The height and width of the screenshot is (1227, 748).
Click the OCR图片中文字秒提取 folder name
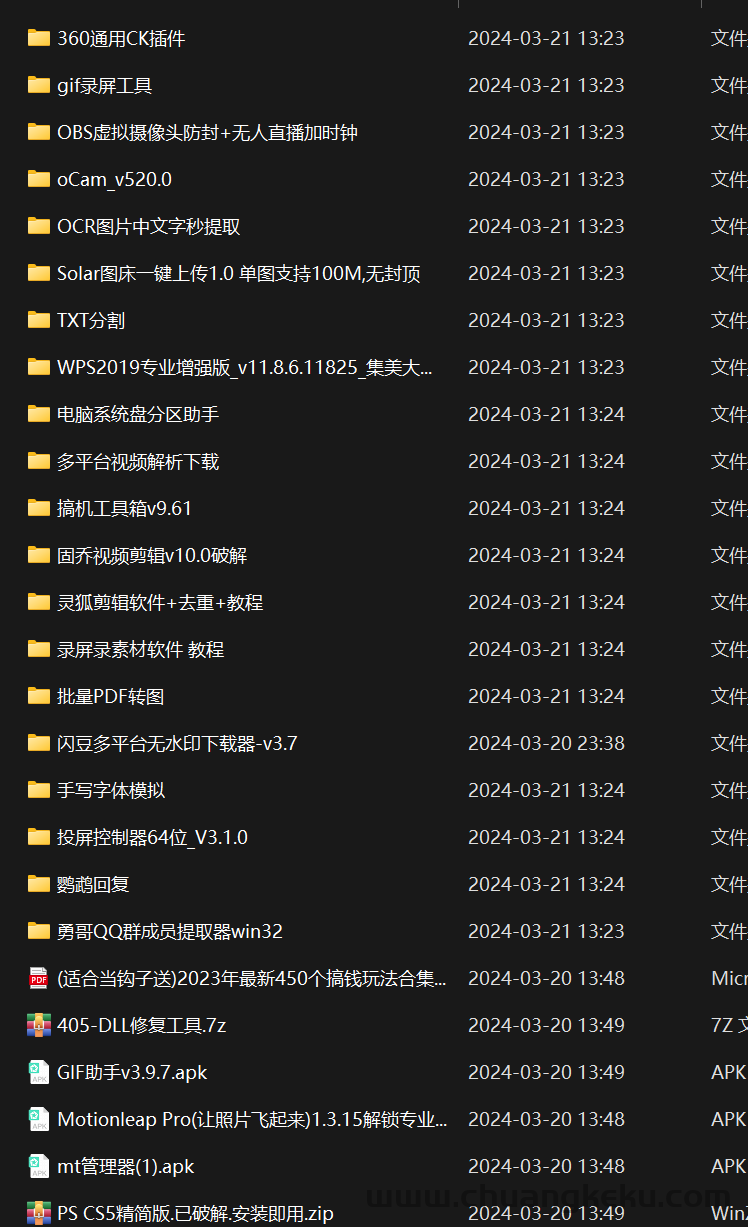pos(149,226)
